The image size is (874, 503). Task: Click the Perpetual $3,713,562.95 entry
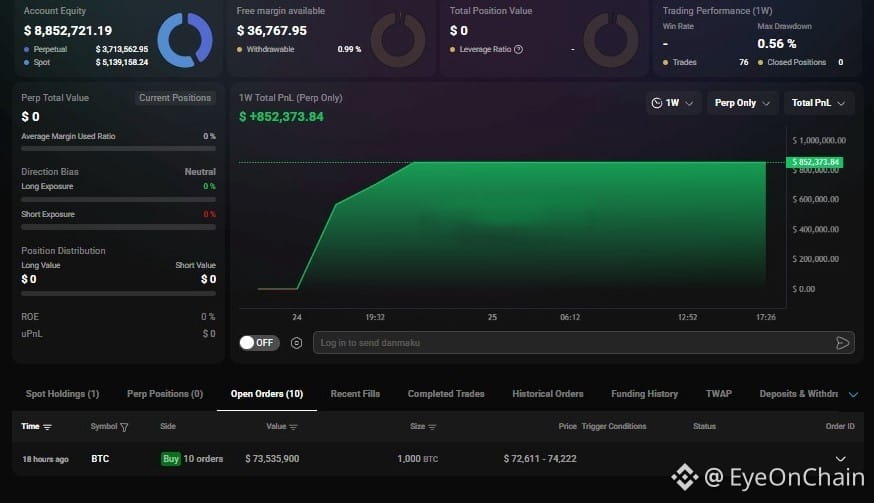pyautogui.click(x=86, y=50)
